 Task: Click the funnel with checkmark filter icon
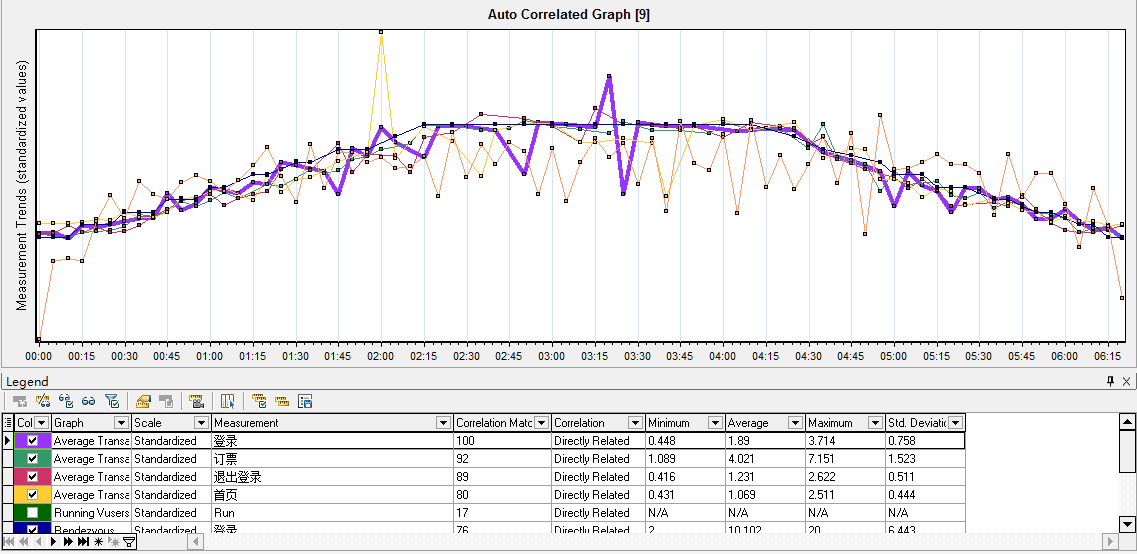[112, 400]
